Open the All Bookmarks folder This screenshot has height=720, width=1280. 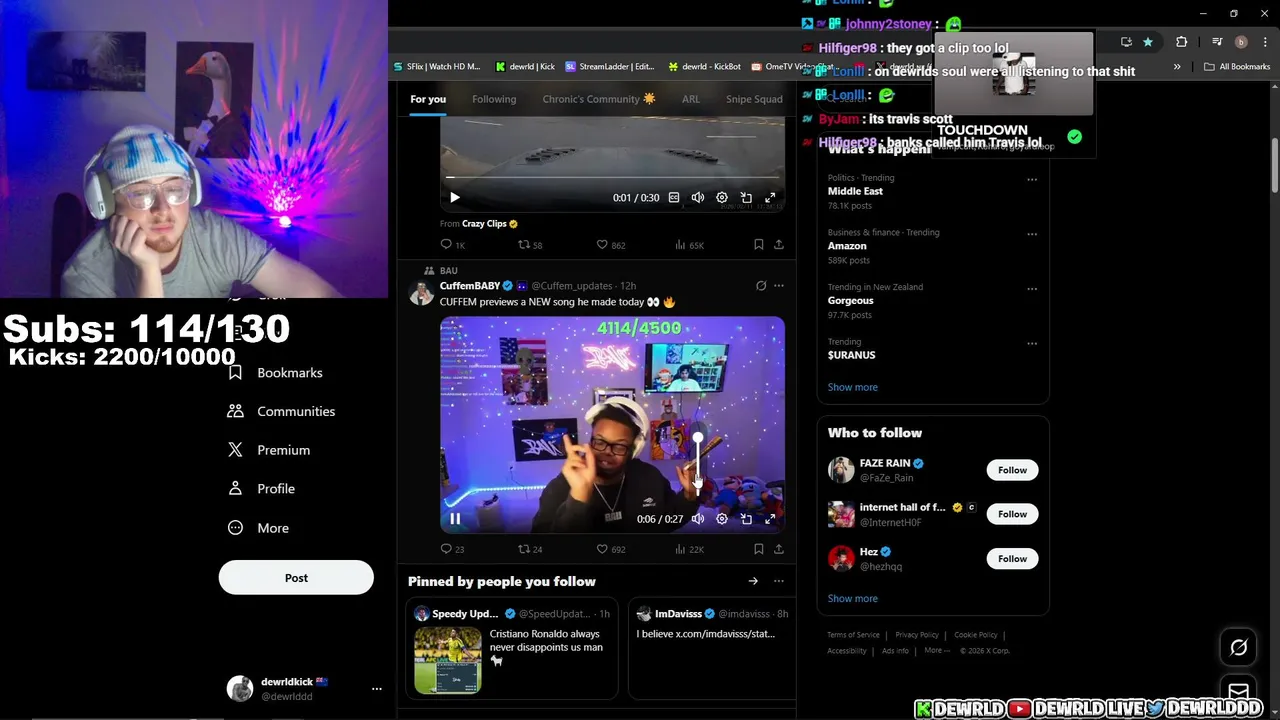click(x=1237, y=67)
